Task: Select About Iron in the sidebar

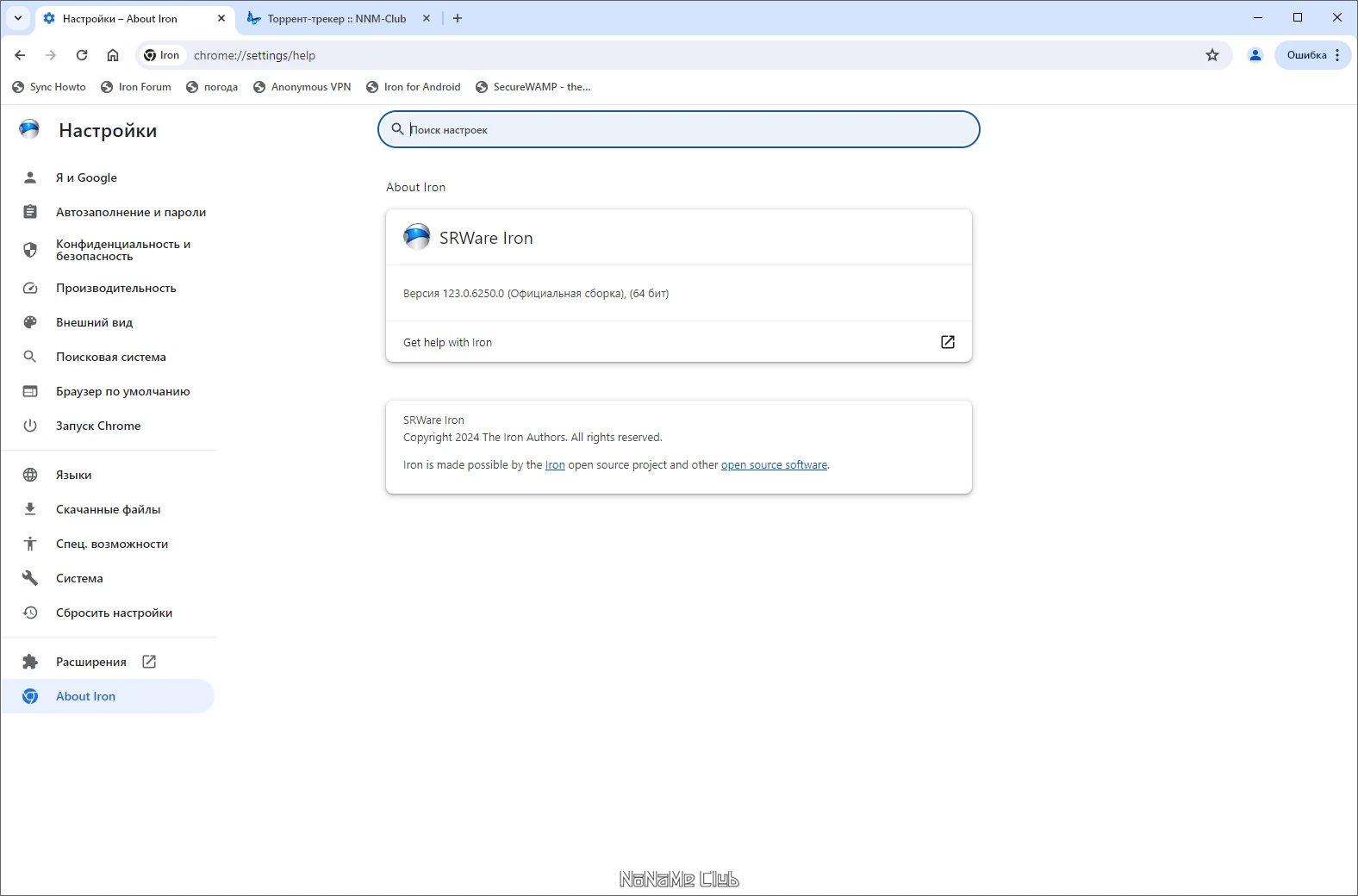Action: coord(108,696)
